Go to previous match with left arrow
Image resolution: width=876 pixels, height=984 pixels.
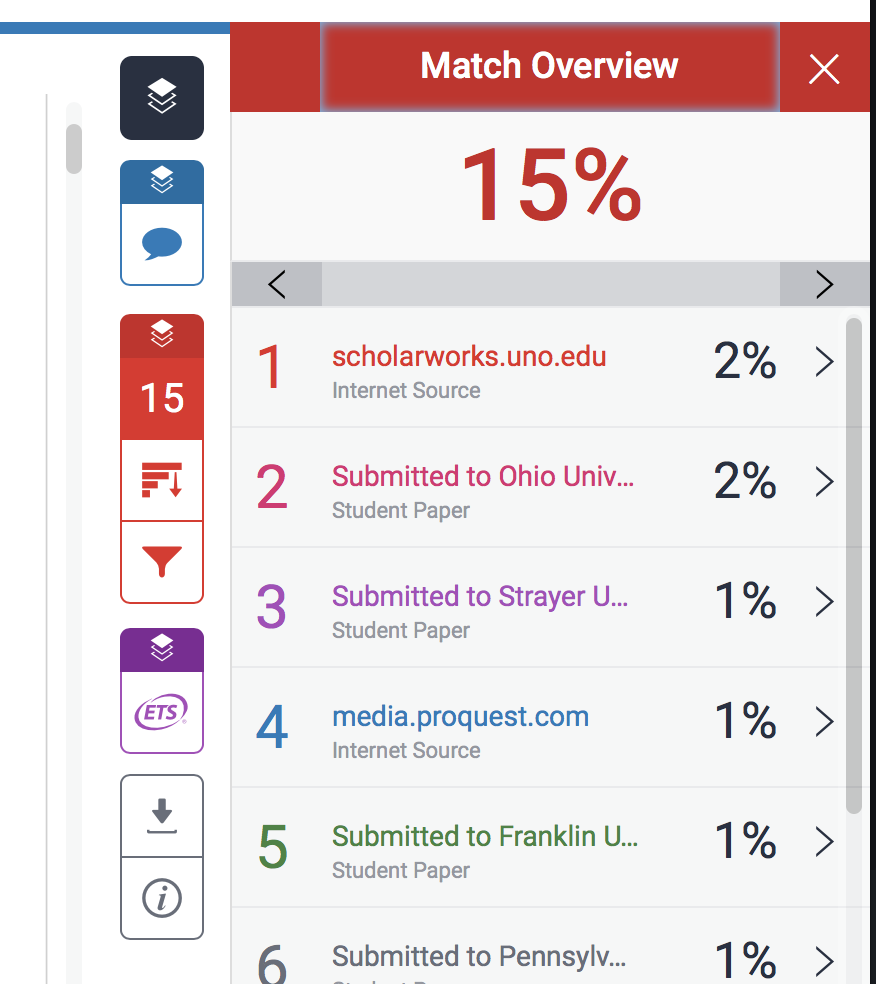click(277, 285)
